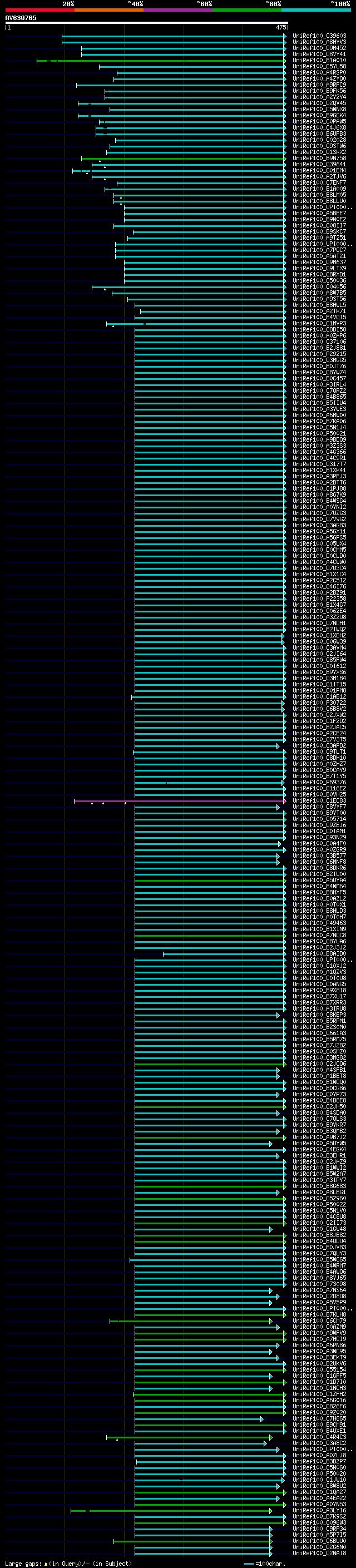Click the long green alignment bar for A3LYI6
Screen dimensions: 356x1568
(172, 1511)
